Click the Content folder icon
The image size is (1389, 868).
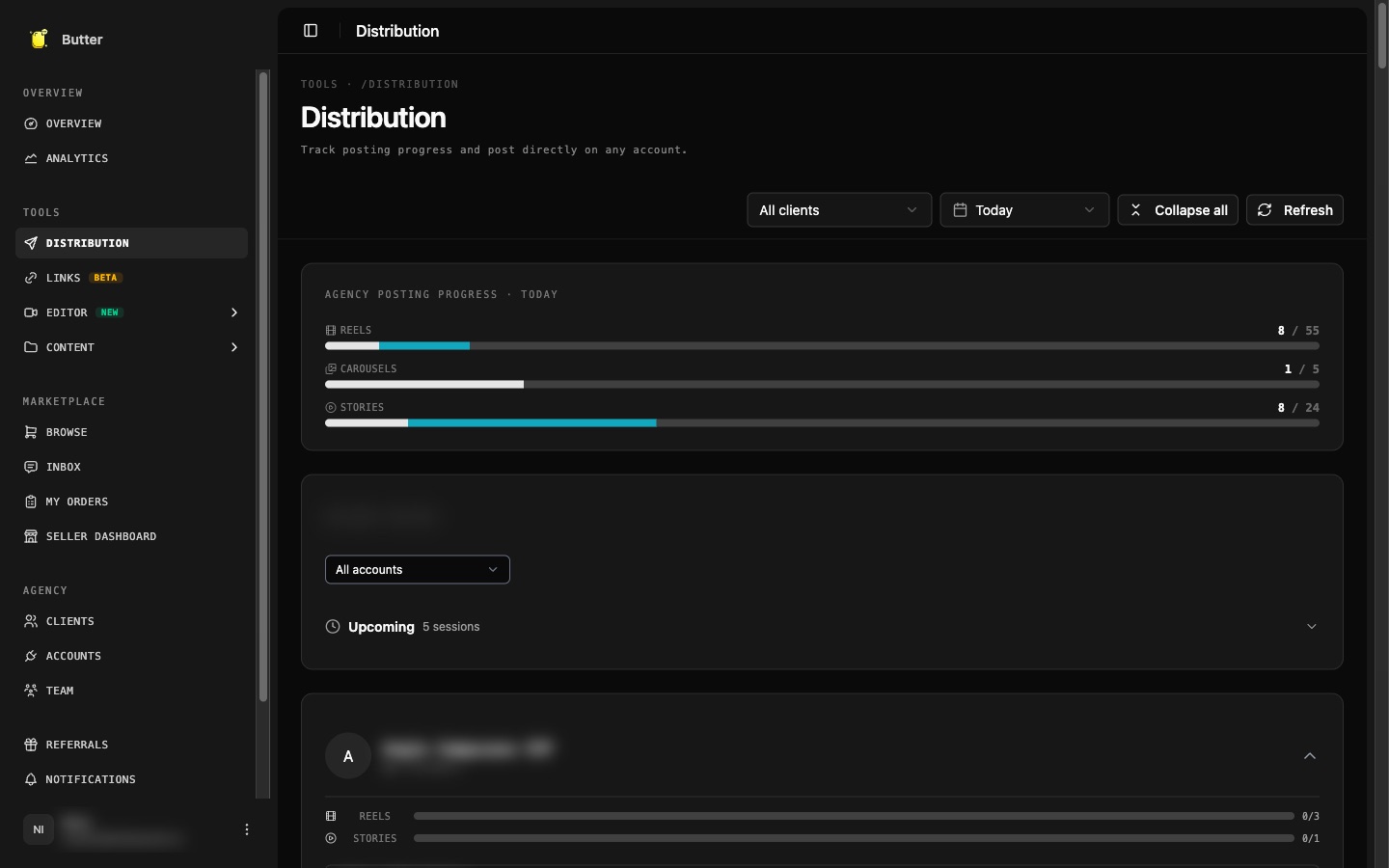click(31, 347)
